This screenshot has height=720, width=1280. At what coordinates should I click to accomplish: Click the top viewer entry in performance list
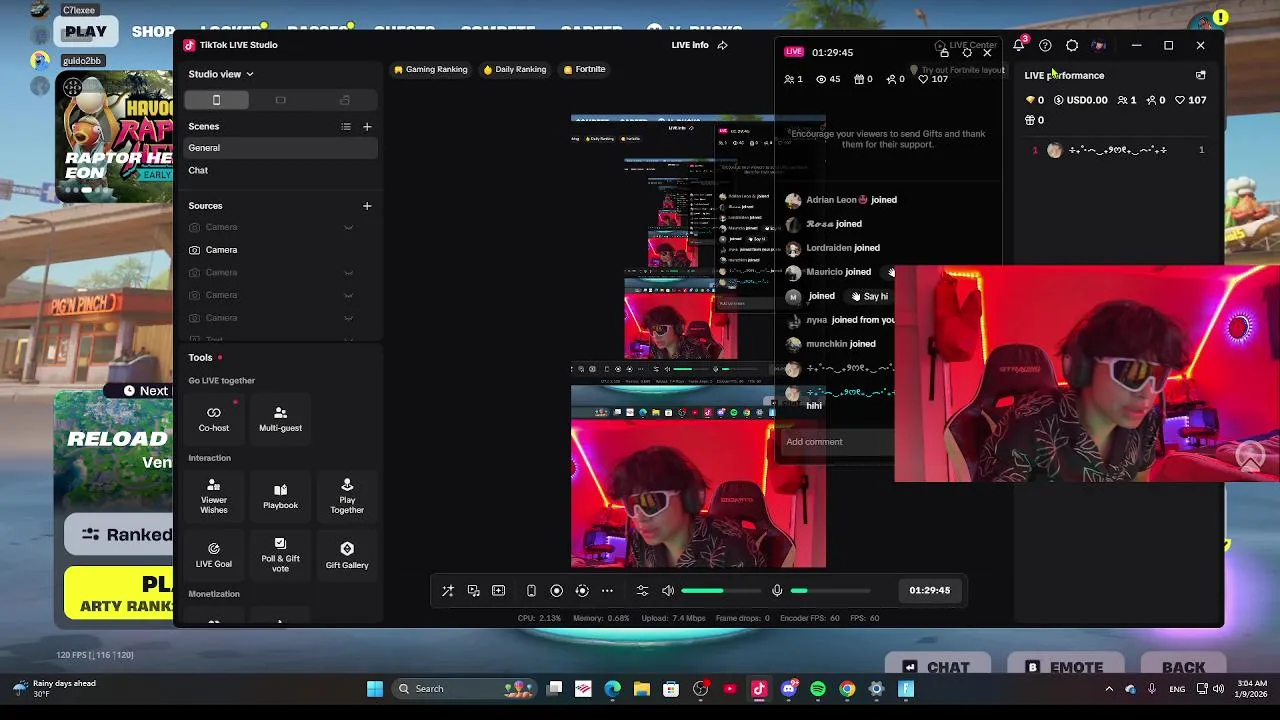coord(1118,150)
